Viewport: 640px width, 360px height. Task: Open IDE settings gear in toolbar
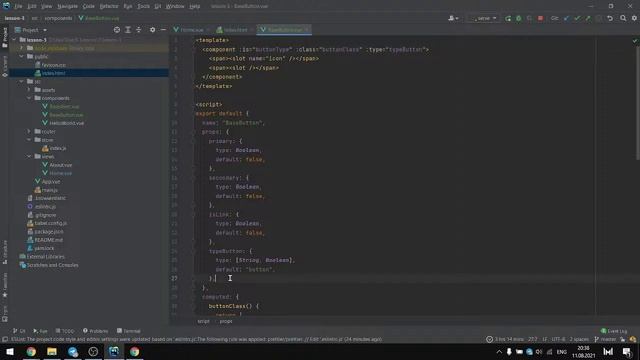(x=634, y=18)
